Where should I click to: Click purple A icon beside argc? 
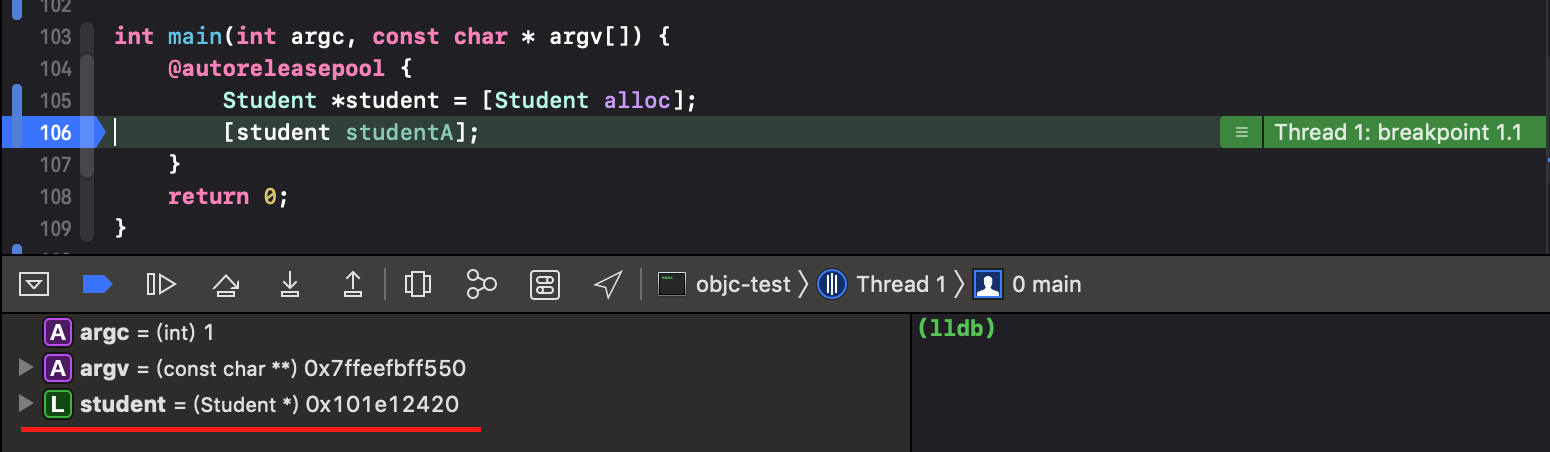(58, 333)
